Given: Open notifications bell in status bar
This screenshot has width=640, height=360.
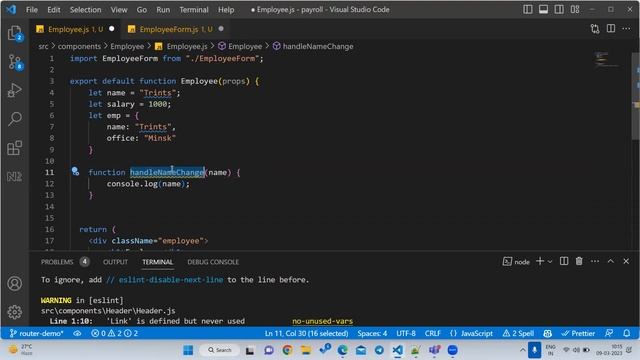Looking at the screenshot, I should tap(627, 333).
